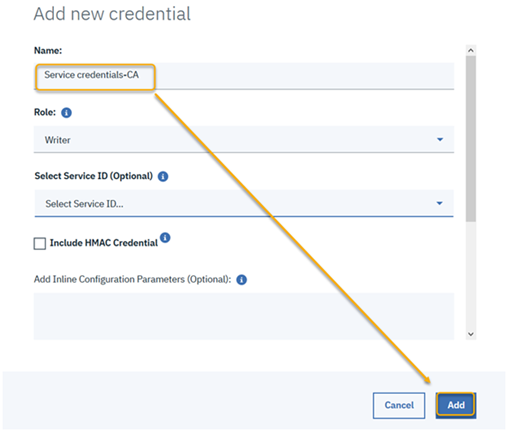
Task: Click the Name field with Service credentials-CA
Action: click(x=244, y=76)
